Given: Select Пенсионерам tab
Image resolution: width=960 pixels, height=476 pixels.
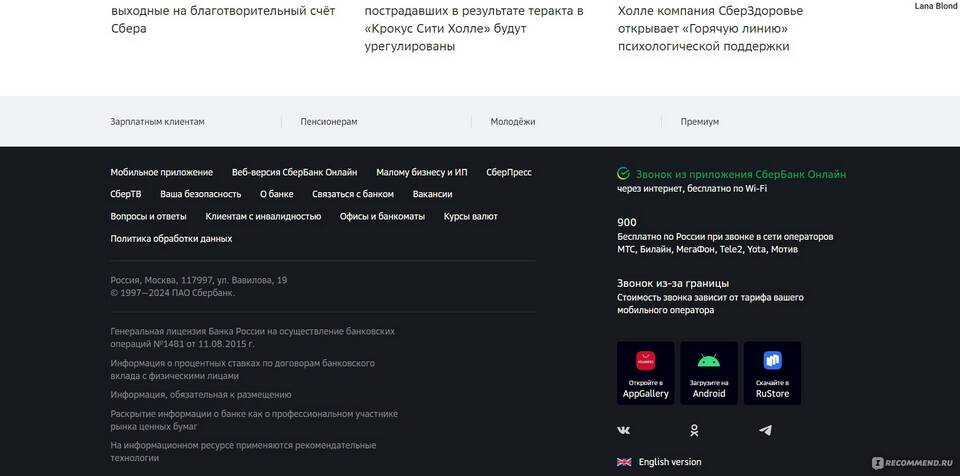Looking at the screenshot, I should pyautogui.click(x=329, y=122).
